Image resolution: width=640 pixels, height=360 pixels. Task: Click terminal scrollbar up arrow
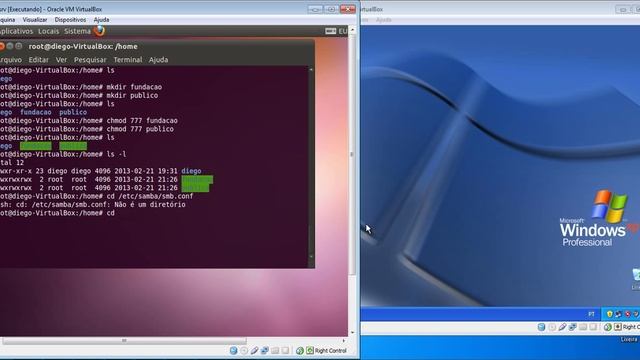click(x=311, y=70)
